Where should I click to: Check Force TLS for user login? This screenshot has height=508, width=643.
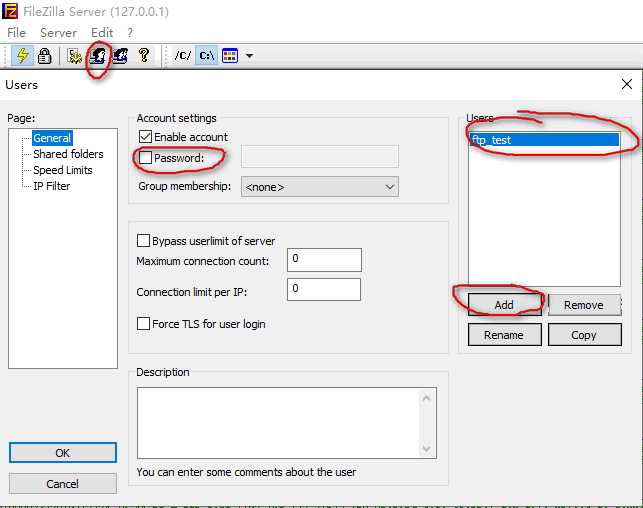coord(143,323)
